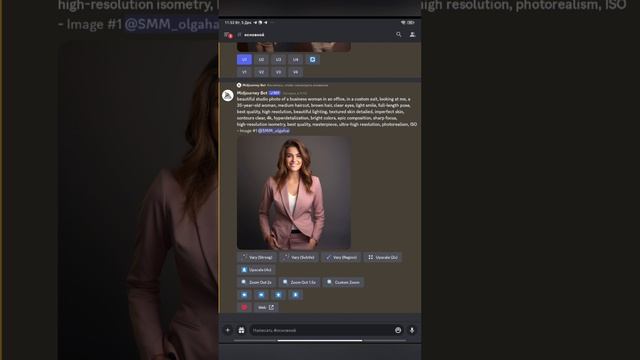This screenshot has height=360, width=640.
Task: Click the @SMM_olgahai mention
Action: click(x=273, y=131)
